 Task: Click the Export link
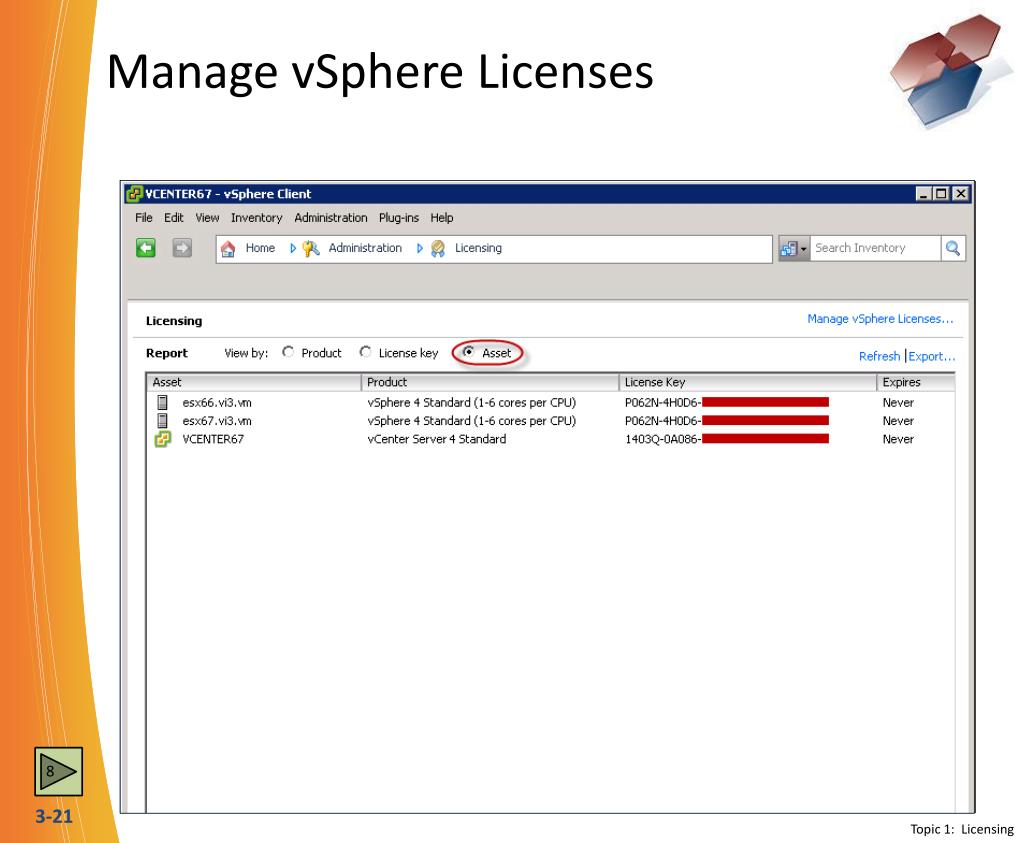(x=932, y=356)
